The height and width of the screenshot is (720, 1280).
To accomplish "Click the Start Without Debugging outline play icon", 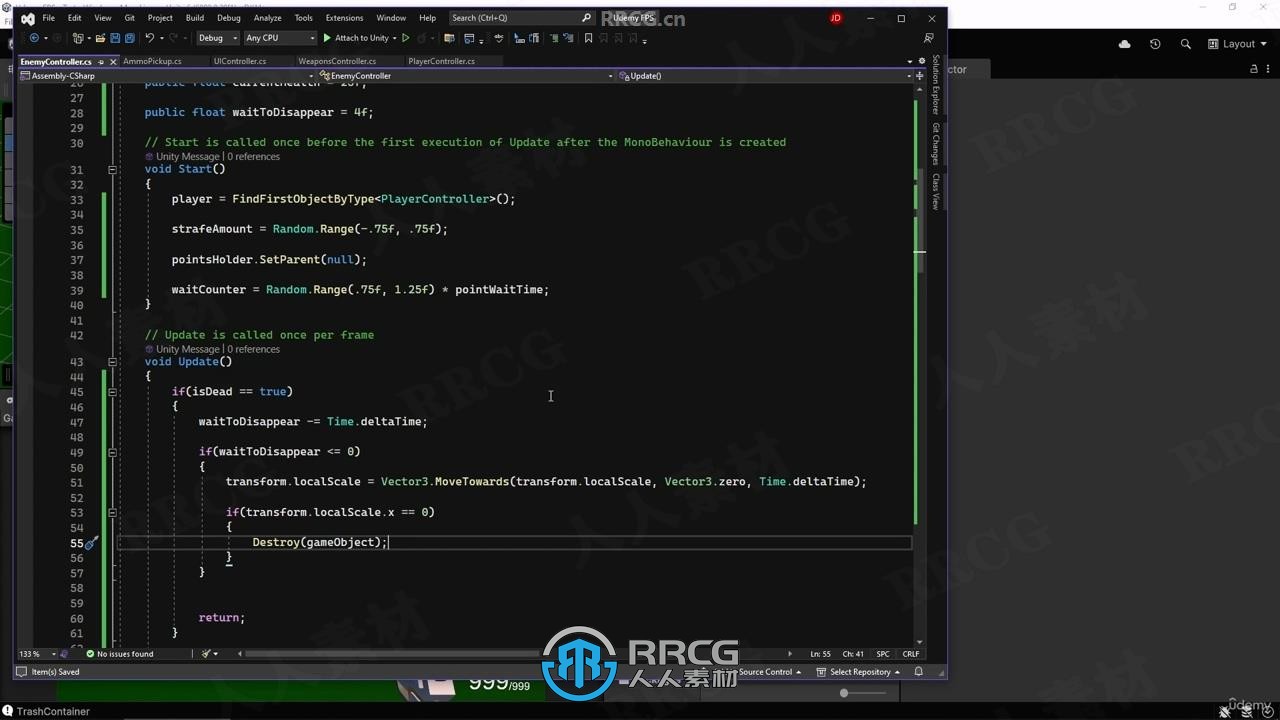I will click(x=405, y=38).
